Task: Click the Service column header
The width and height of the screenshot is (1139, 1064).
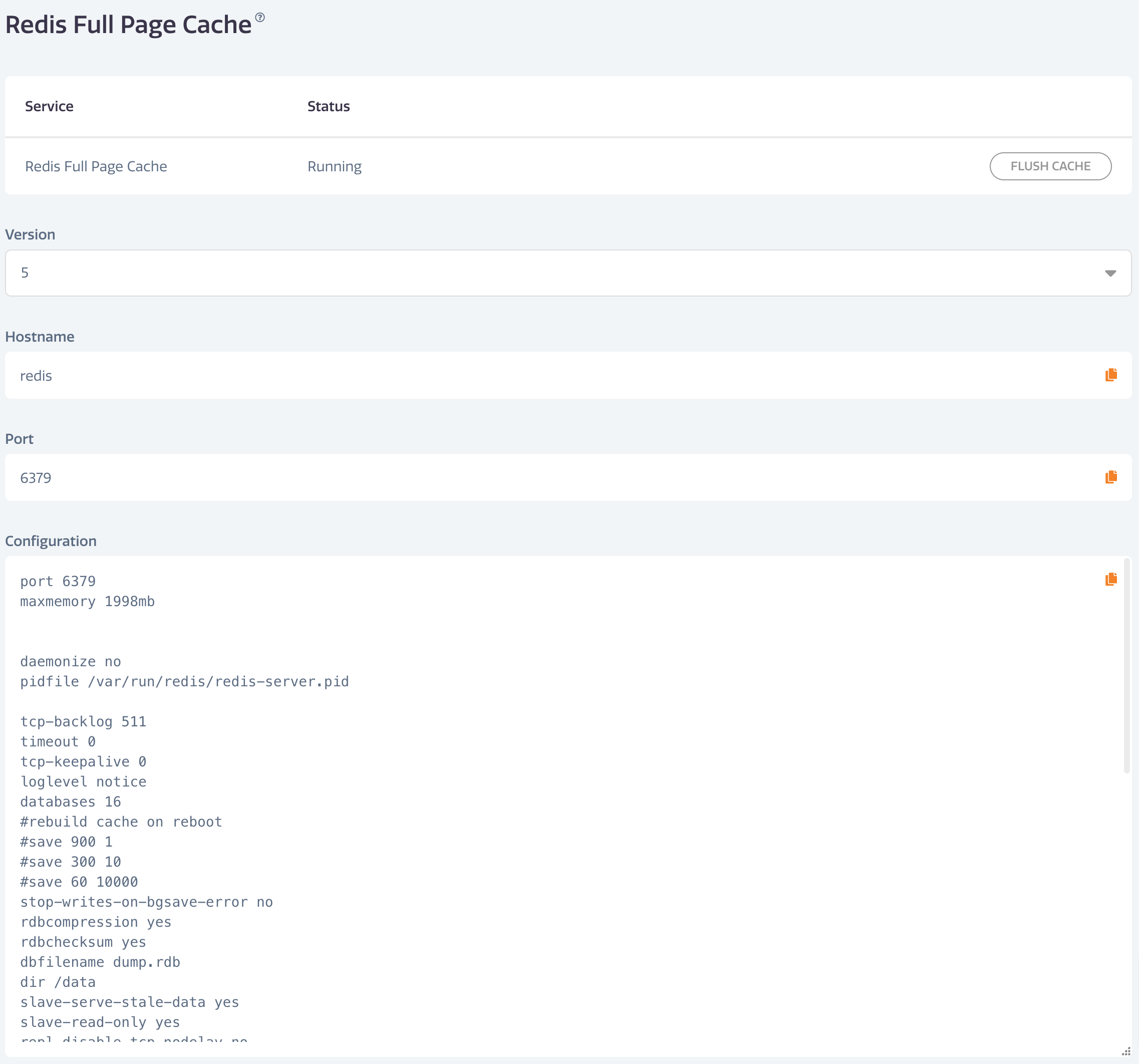Action: point(49,106)
